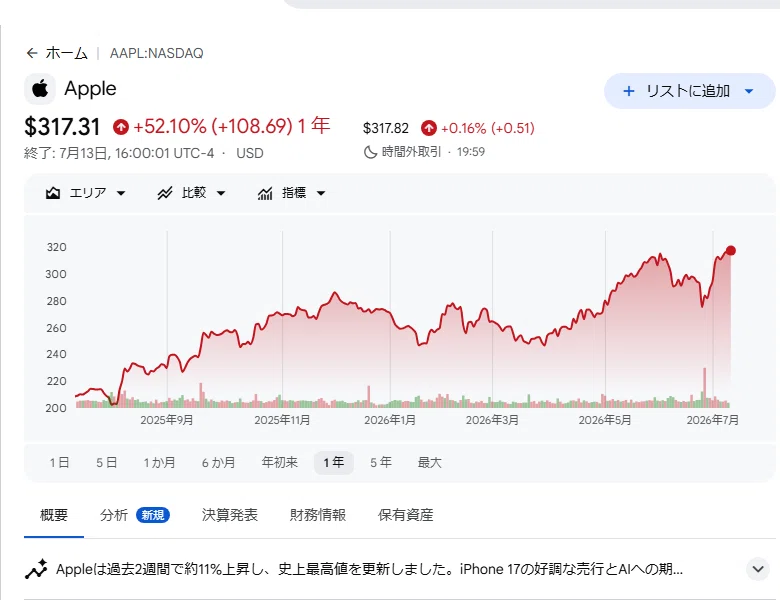Expand the 指標 dropdown arrow
780x600 pixels.
coord(321,193)
